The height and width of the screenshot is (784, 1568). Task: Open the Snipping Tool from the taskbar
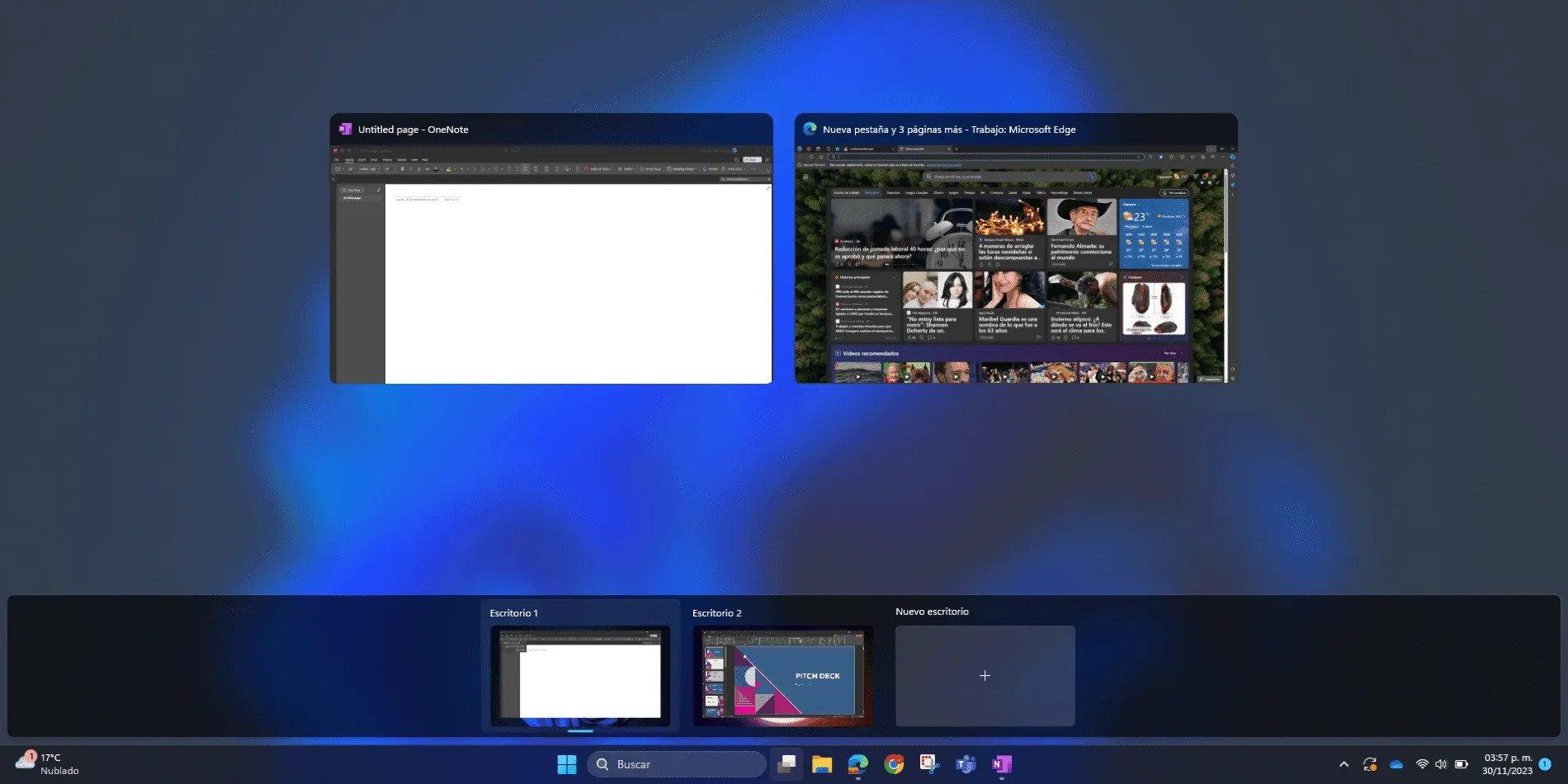[x=928, y=764]
